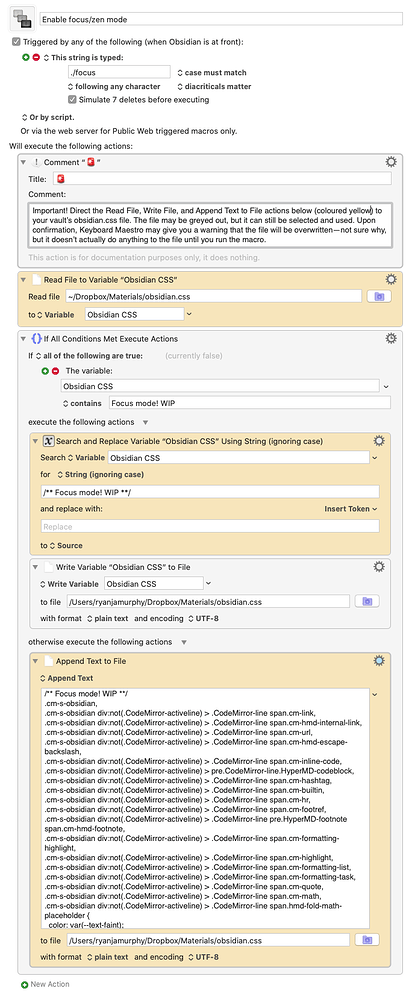The width and height of the screenshot is (412, 997).
Task: Open 'all of the following are true' popup
Action: click(89, 356)
